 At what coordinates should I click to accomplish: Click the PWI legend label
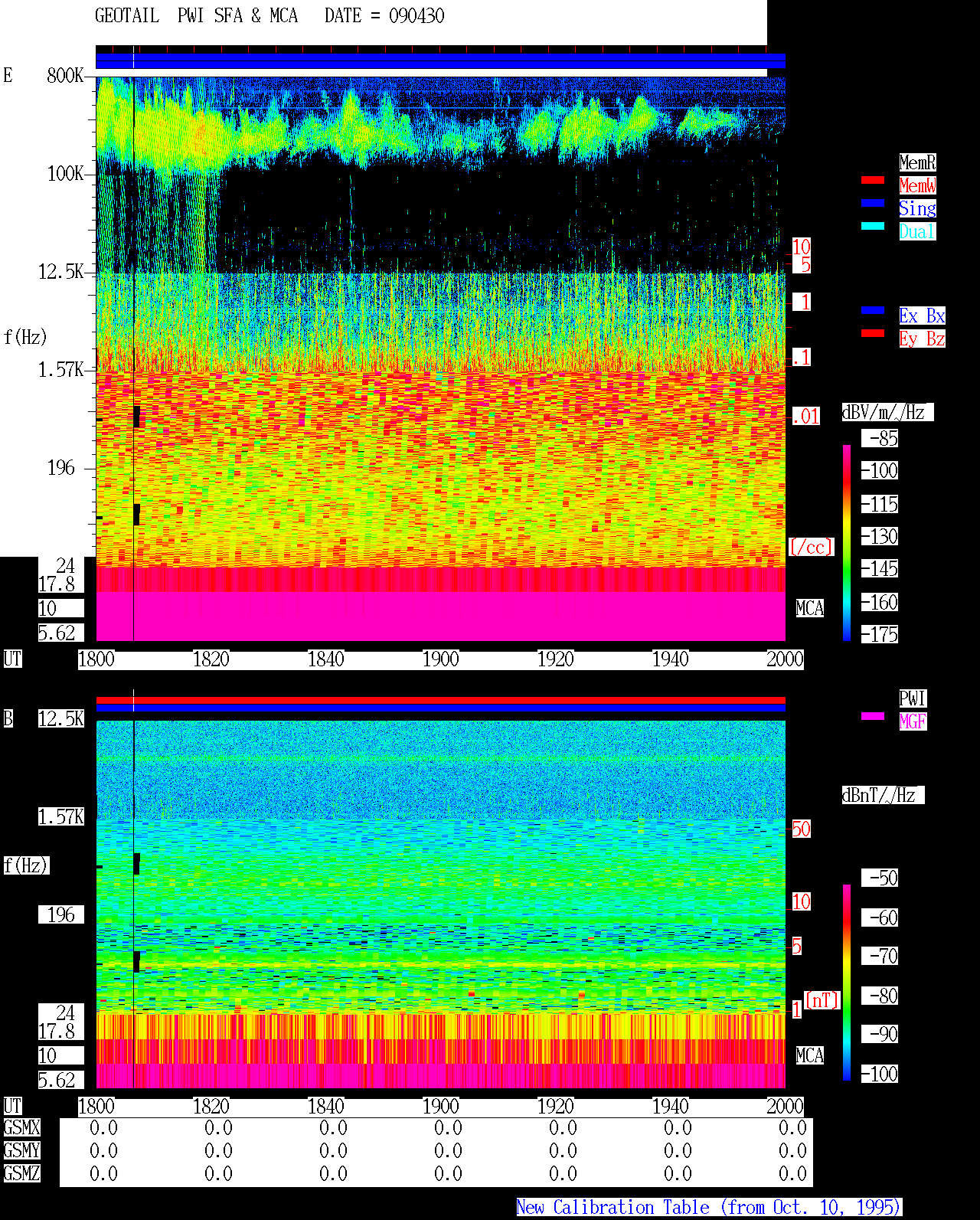(913, 698)
